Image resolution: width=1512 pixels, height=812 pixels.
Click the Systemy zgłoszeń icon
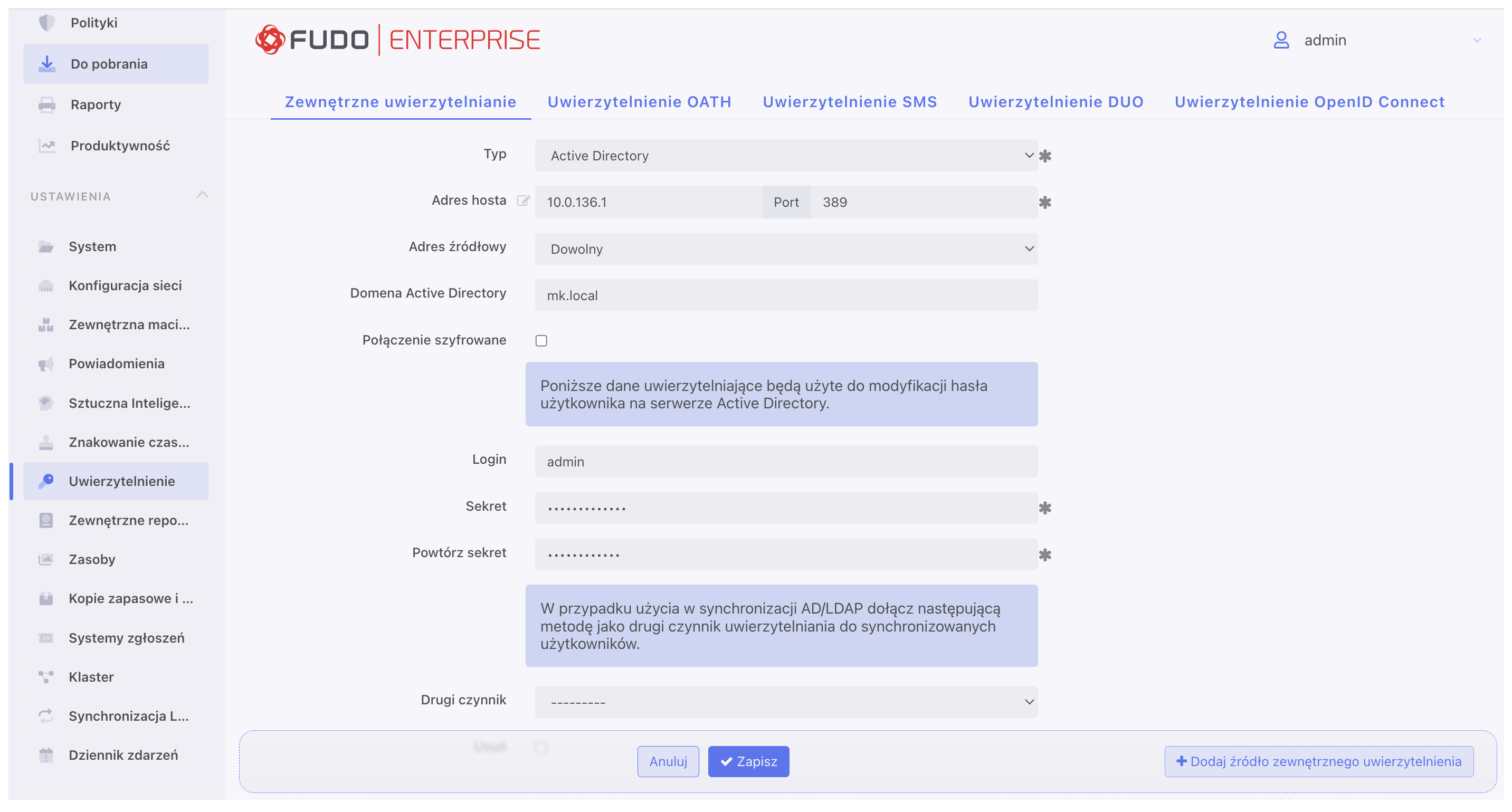(x=46, y=638)
